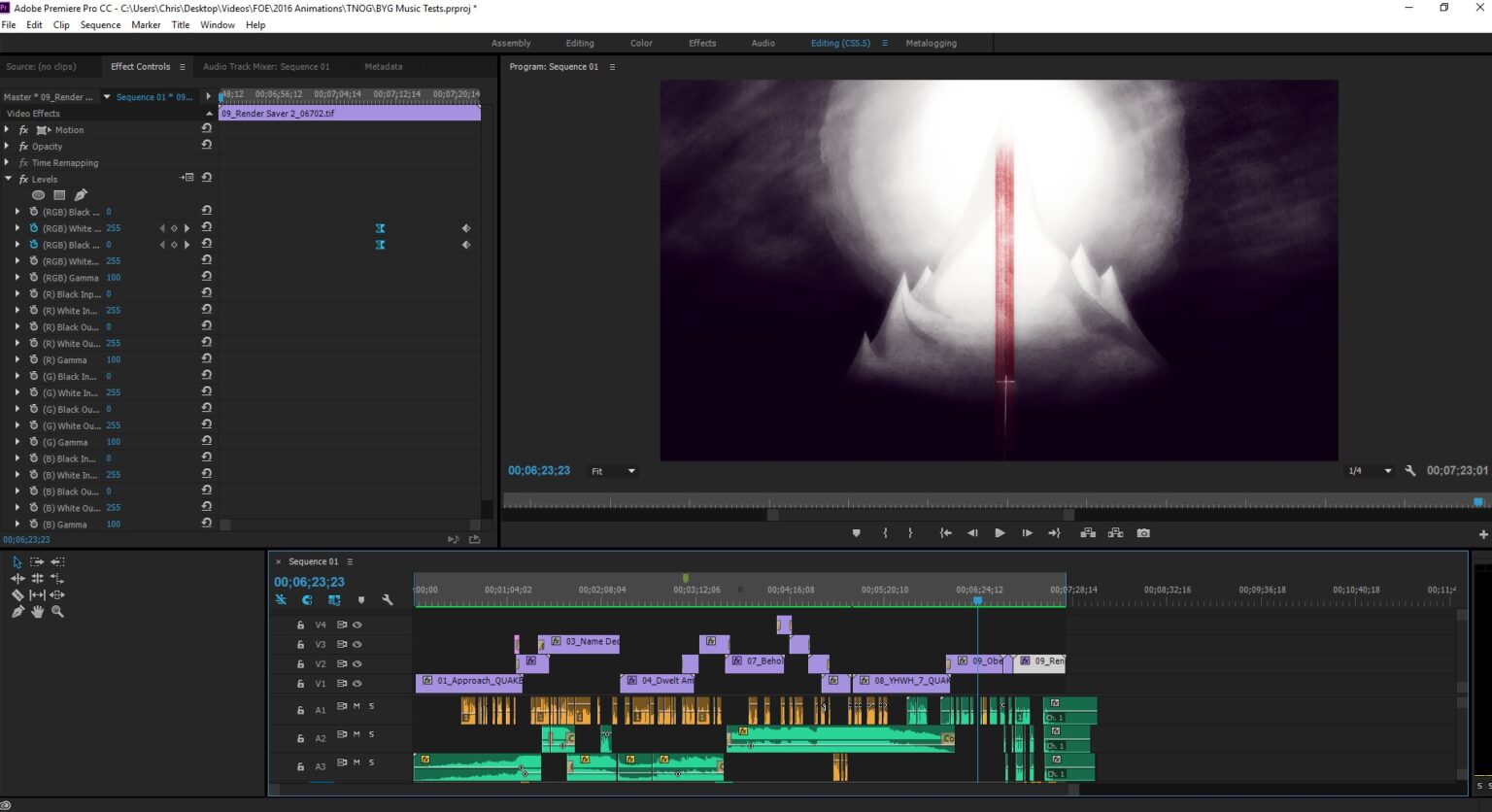The width and height of the screenshot is (1492, 812).
Task: Click (RGB) White keyframe hourglass marker
Action: click(380, 228)
